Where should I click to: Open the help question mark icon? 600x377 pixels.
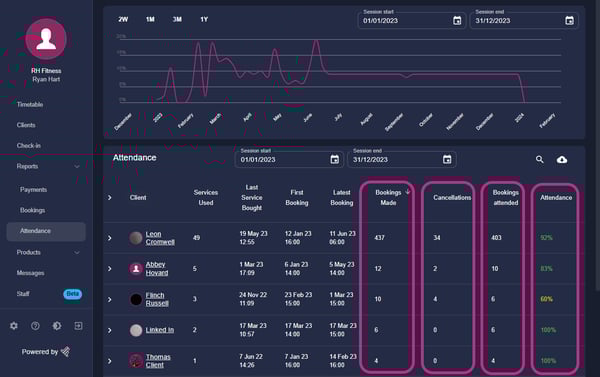[x=35, y=326]
